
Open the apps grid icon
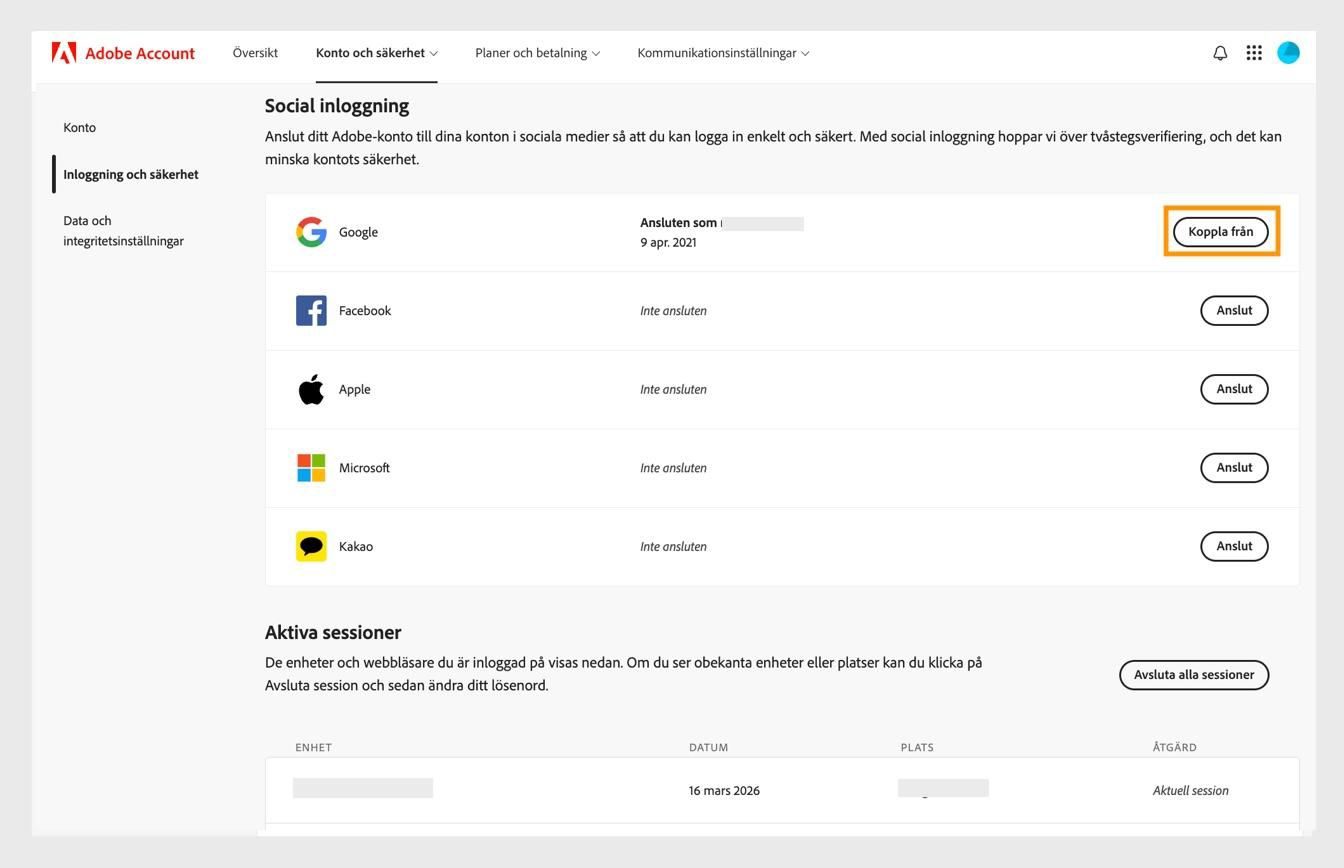pyautogui.click(x=1253, y=53)
